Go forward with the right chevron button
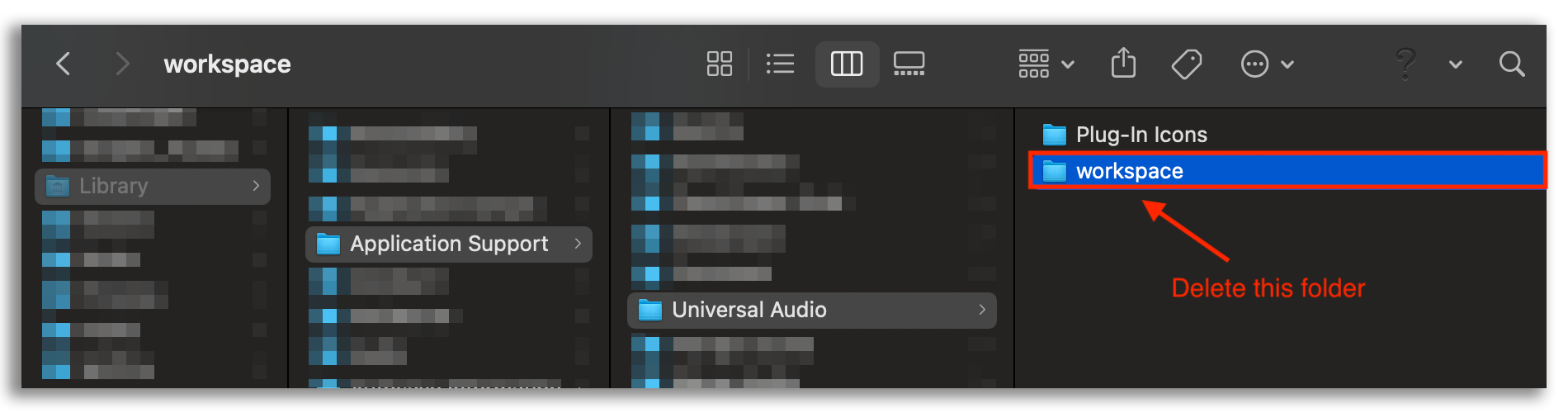The height and width of the screenshot is (413, 1568). pos(122,64)
